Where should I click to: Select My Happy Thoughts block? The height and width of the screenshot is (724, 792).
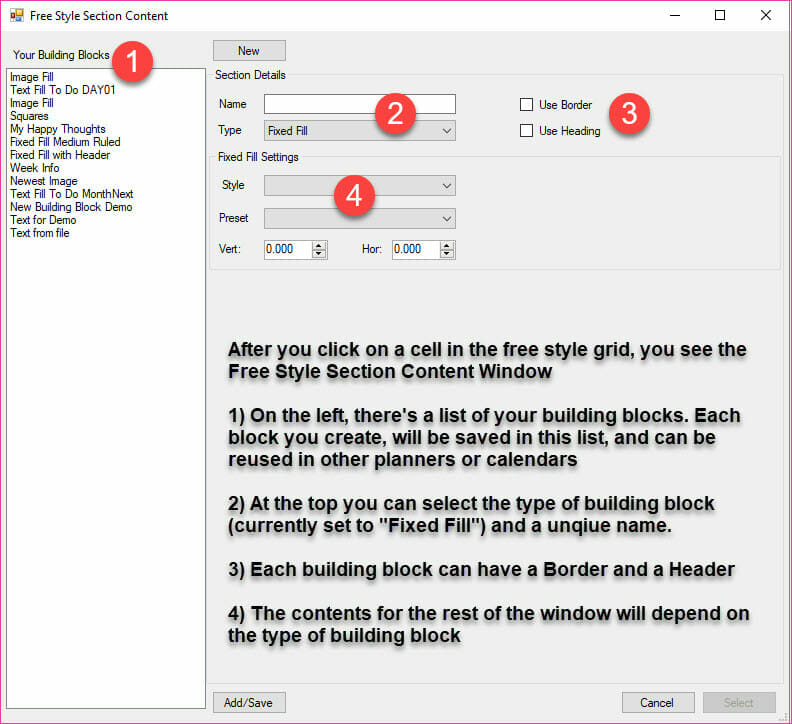click(x=58, y=129)
